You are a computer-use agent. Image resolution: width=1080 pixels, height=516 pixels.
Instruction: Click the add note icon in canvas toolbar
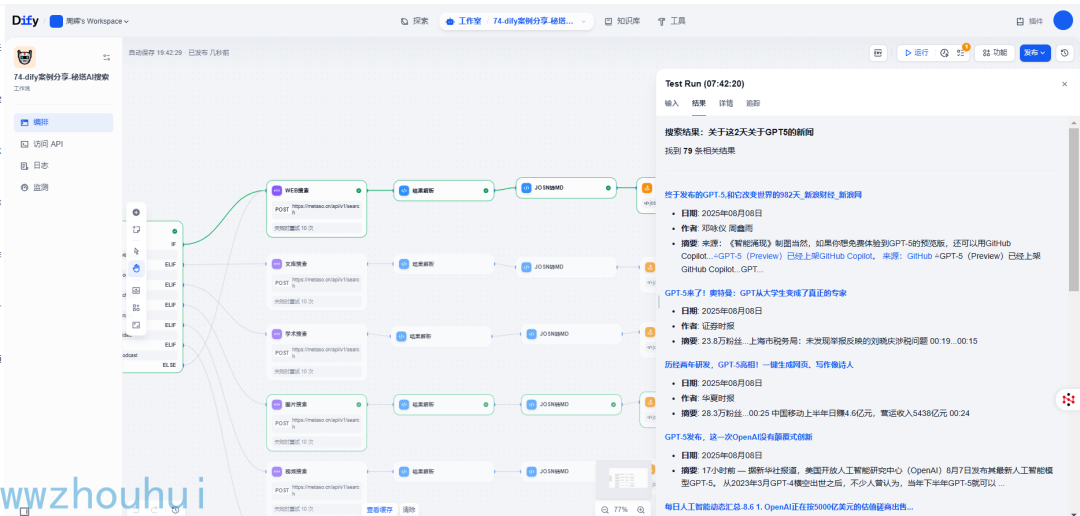[136, 230]
